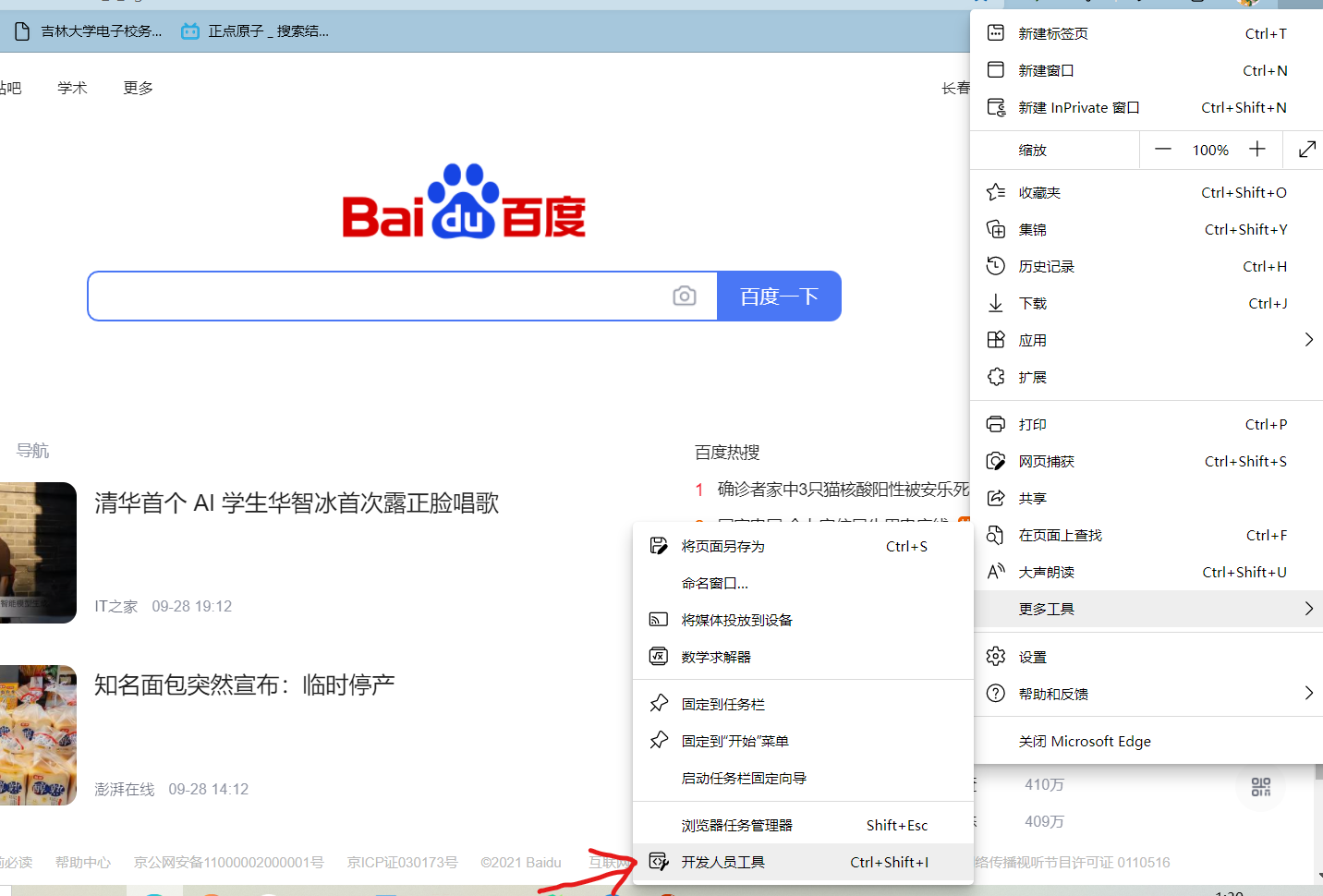Click the New InPrivate window icon
Screen dimensions: 1323x896
(996, 107)
